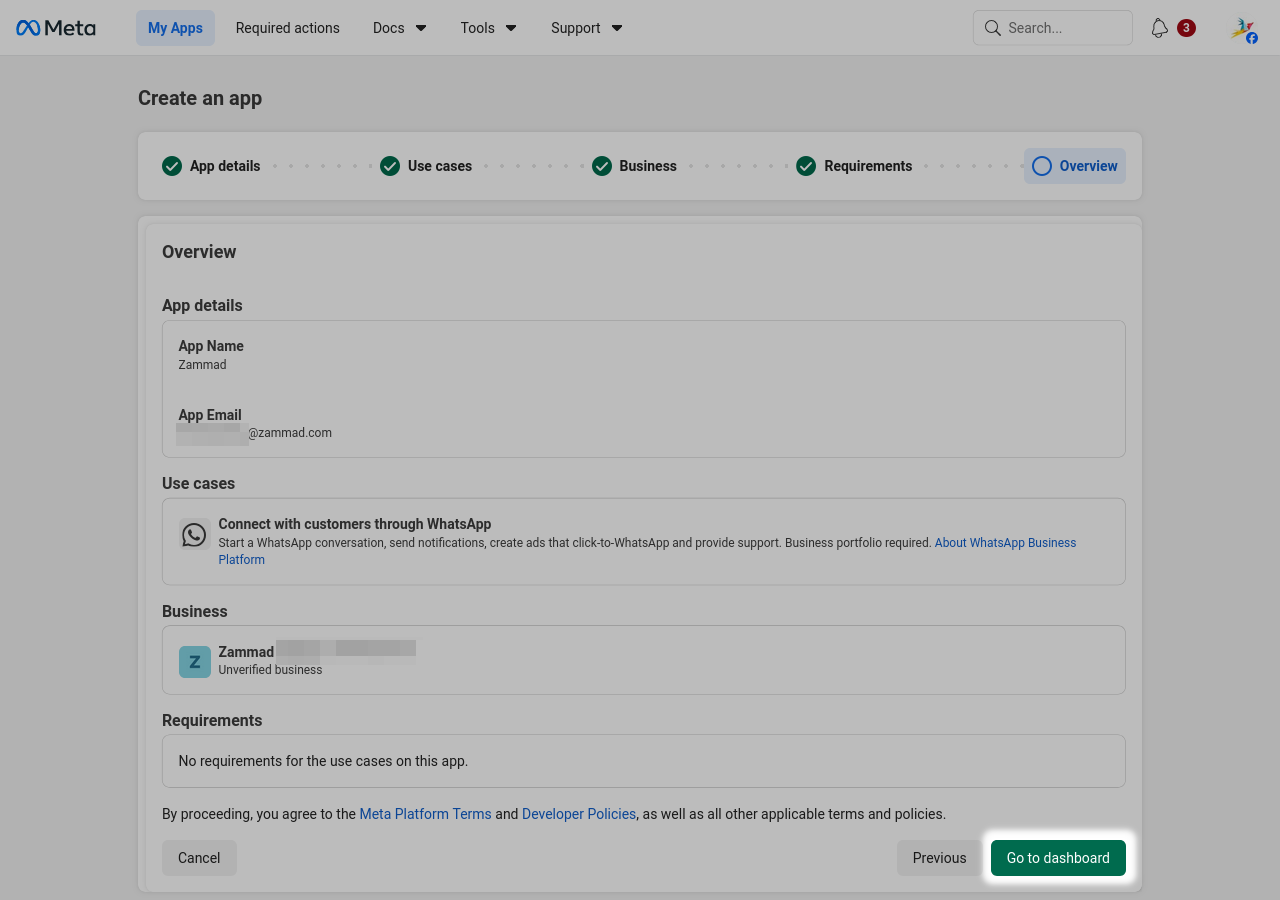Click the Use cases step checkmark
1280x900 pixels.
point(390,166)
